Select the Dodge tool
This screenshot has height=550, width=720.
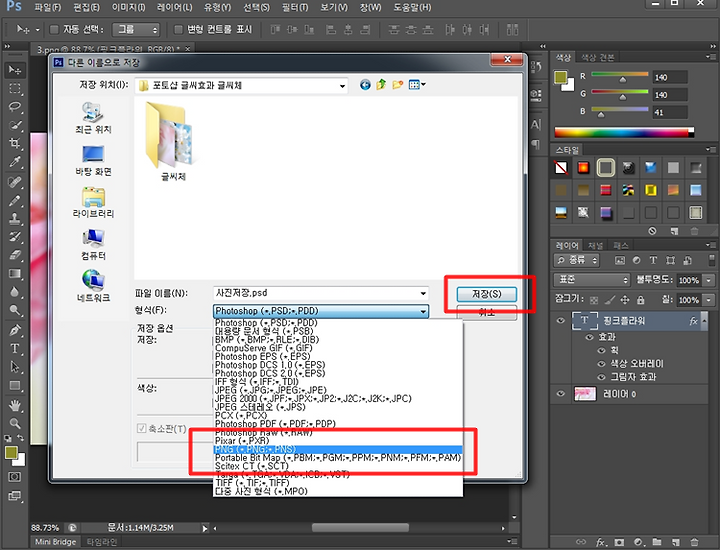tap(15, 310)
